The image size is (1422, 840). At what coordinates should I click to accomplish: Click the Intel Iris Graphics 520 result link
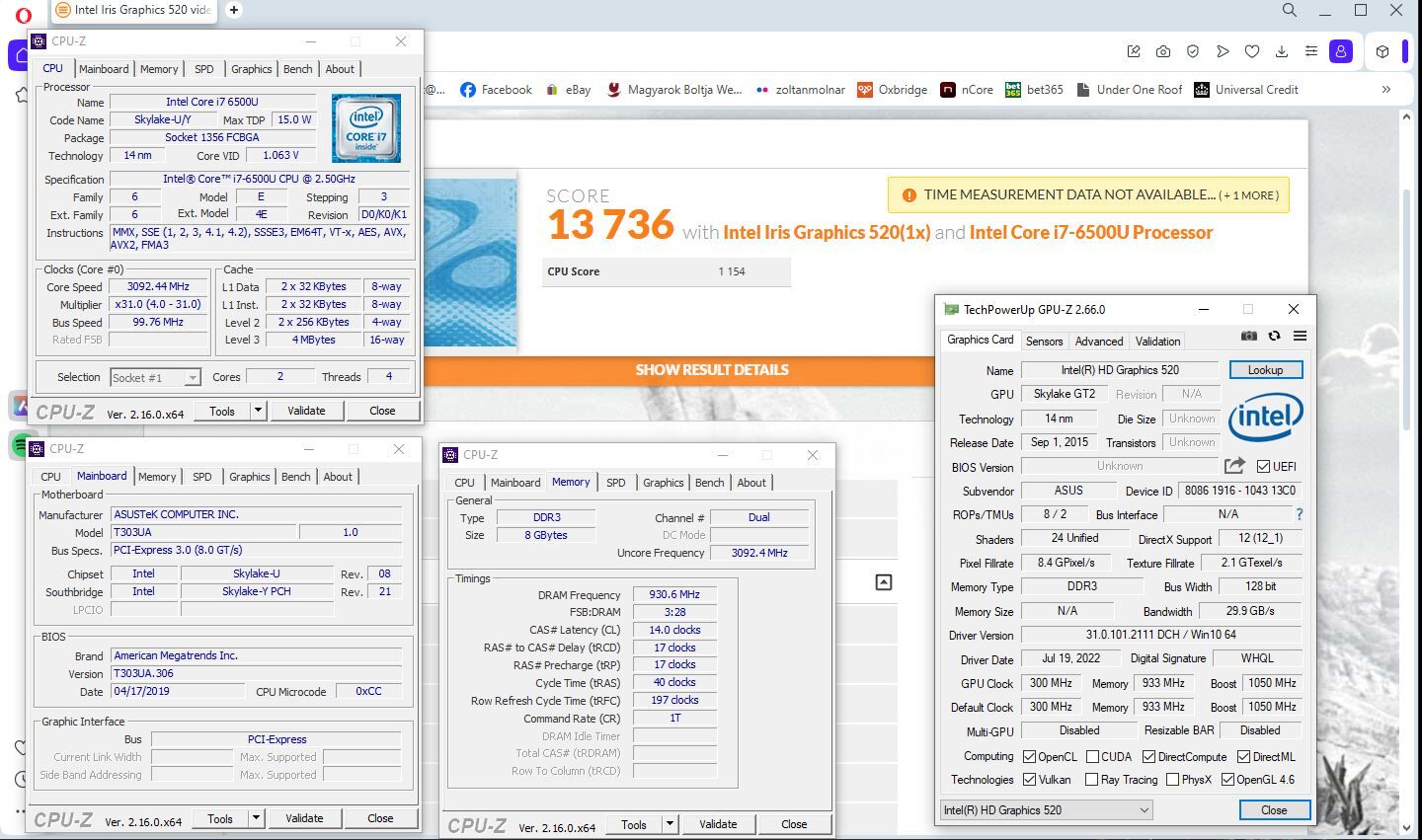point(826,232)
